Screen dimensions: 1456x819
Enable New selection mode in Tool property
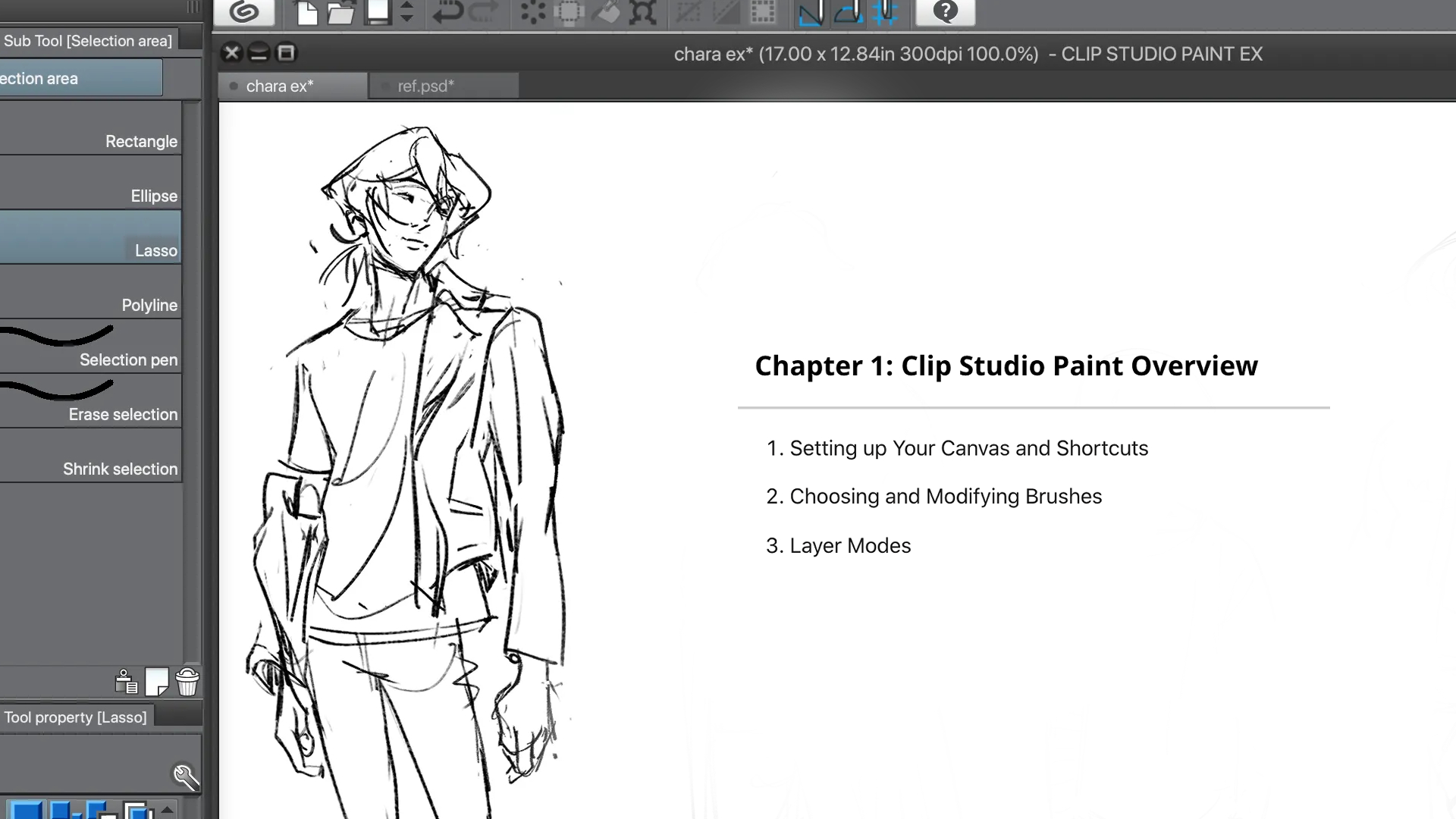click(25, 813)
